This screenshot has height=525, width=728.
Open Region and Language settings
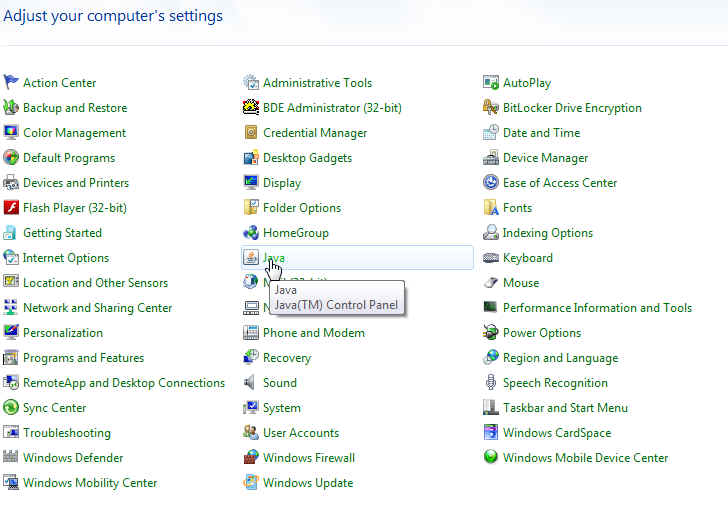pos(560,358)
